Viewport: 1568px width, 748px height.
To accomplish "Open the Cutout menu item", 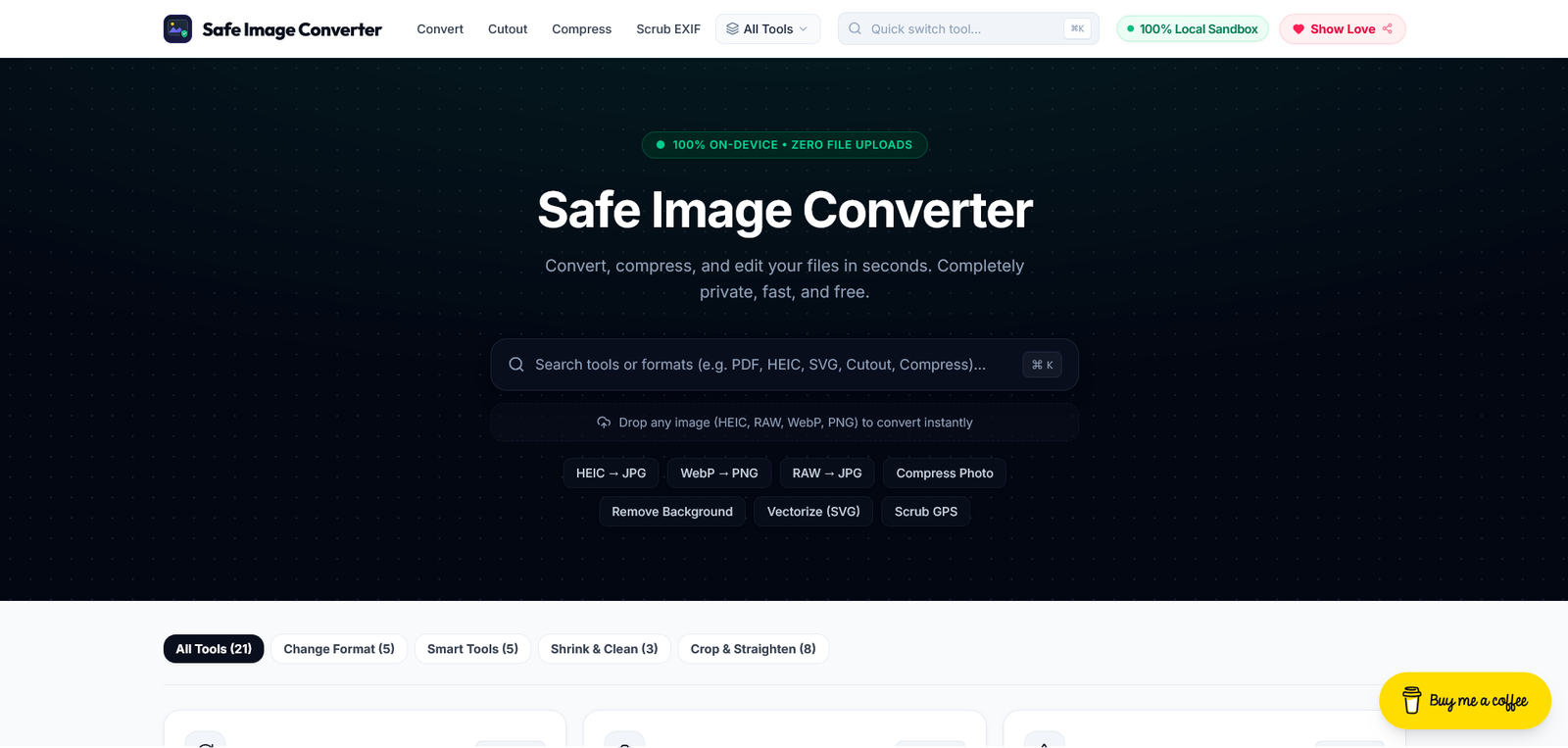I will point(508,29).
